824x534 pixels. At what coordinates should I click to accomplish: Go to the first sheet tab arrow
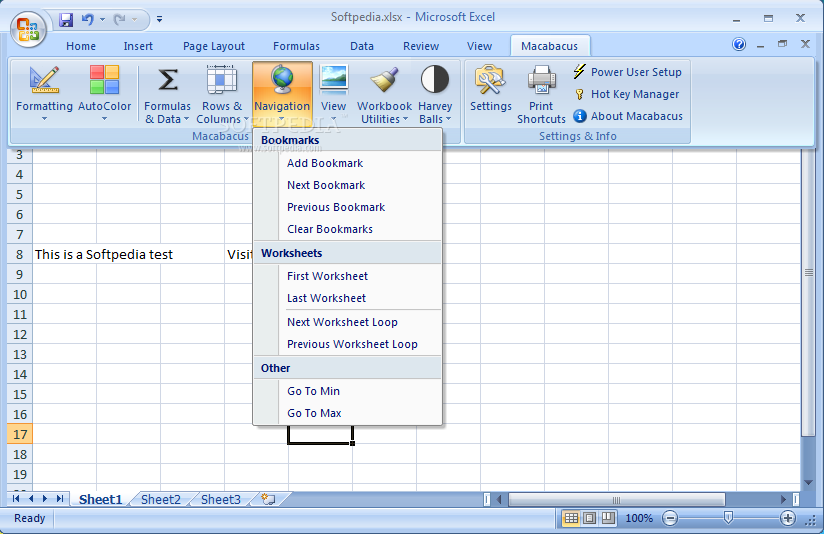pyautogui.click(x=16, y=499)
